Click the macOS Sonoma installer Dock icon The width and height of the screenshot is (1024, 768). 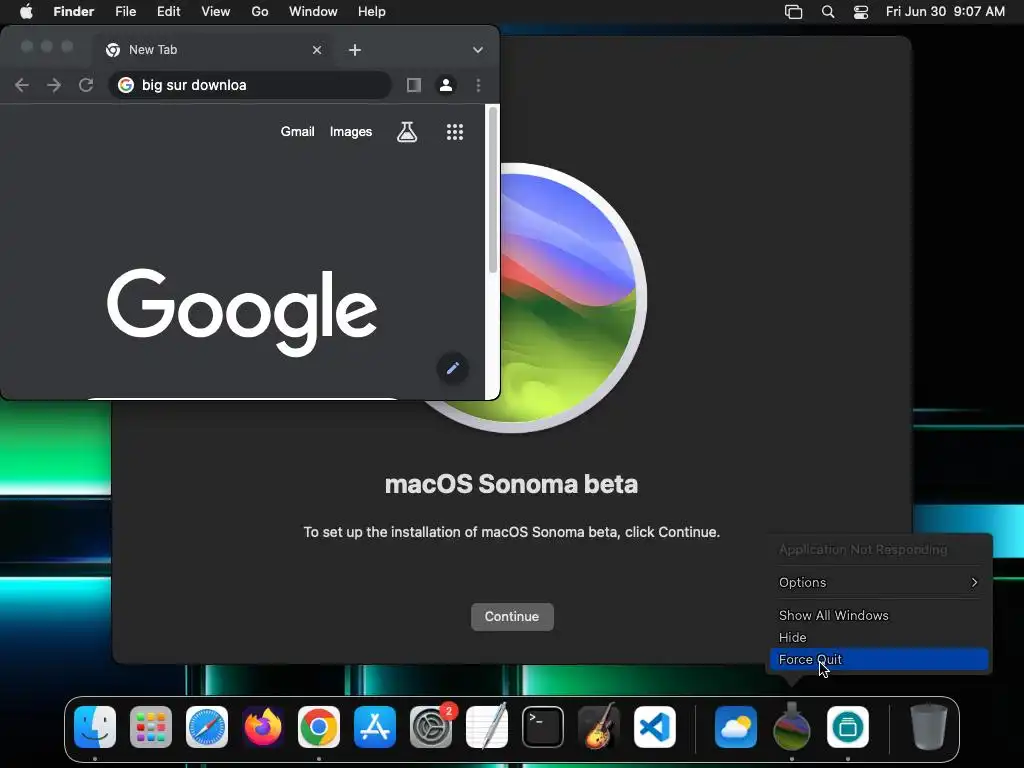[792, 727]
